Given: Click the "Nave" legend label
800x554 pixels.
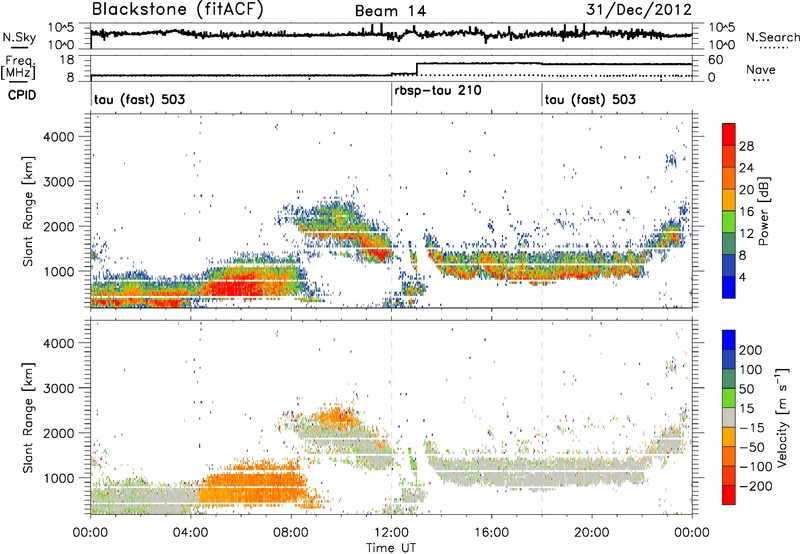Looking at the screenshot, I should pyautogui.click(x=761, y=69).
